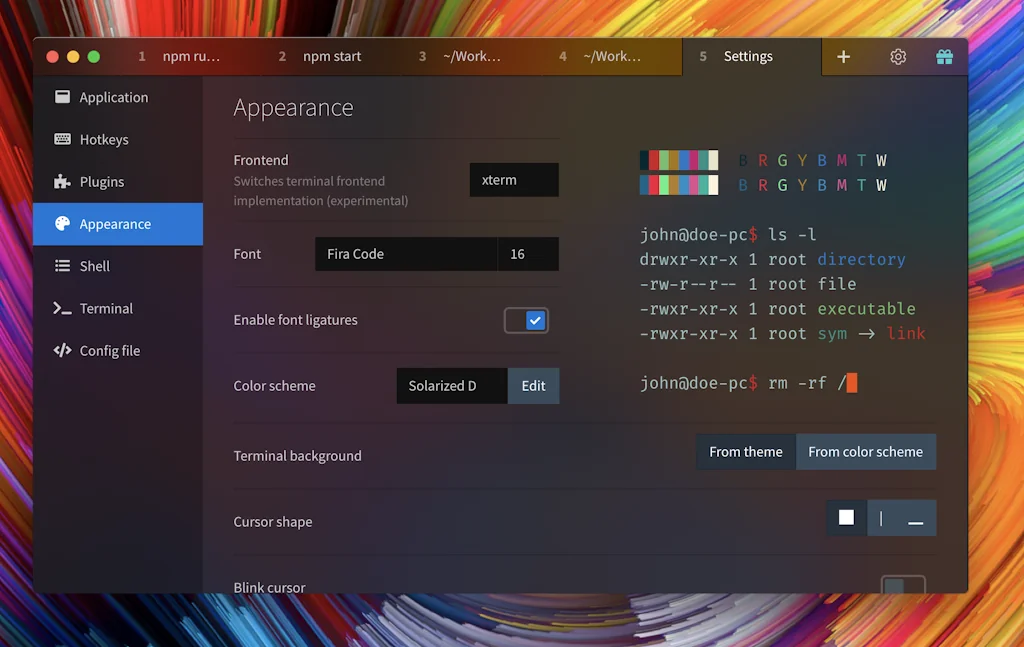This screenshot has height=647, width=1024.
Task: Choose From theme terminal background
Action: [746, 452]
